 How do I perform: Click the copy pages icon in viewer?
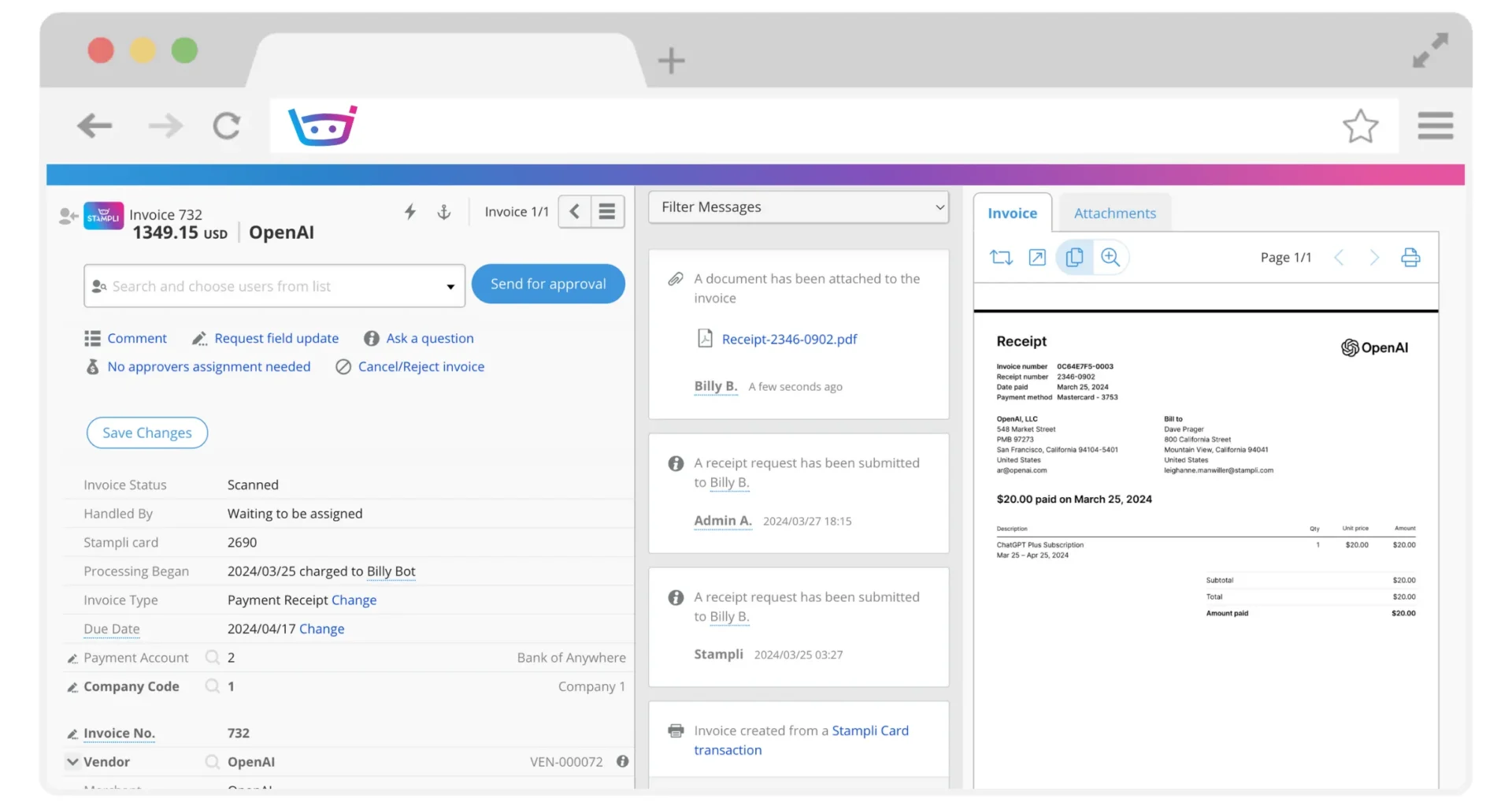(1074, 258)
